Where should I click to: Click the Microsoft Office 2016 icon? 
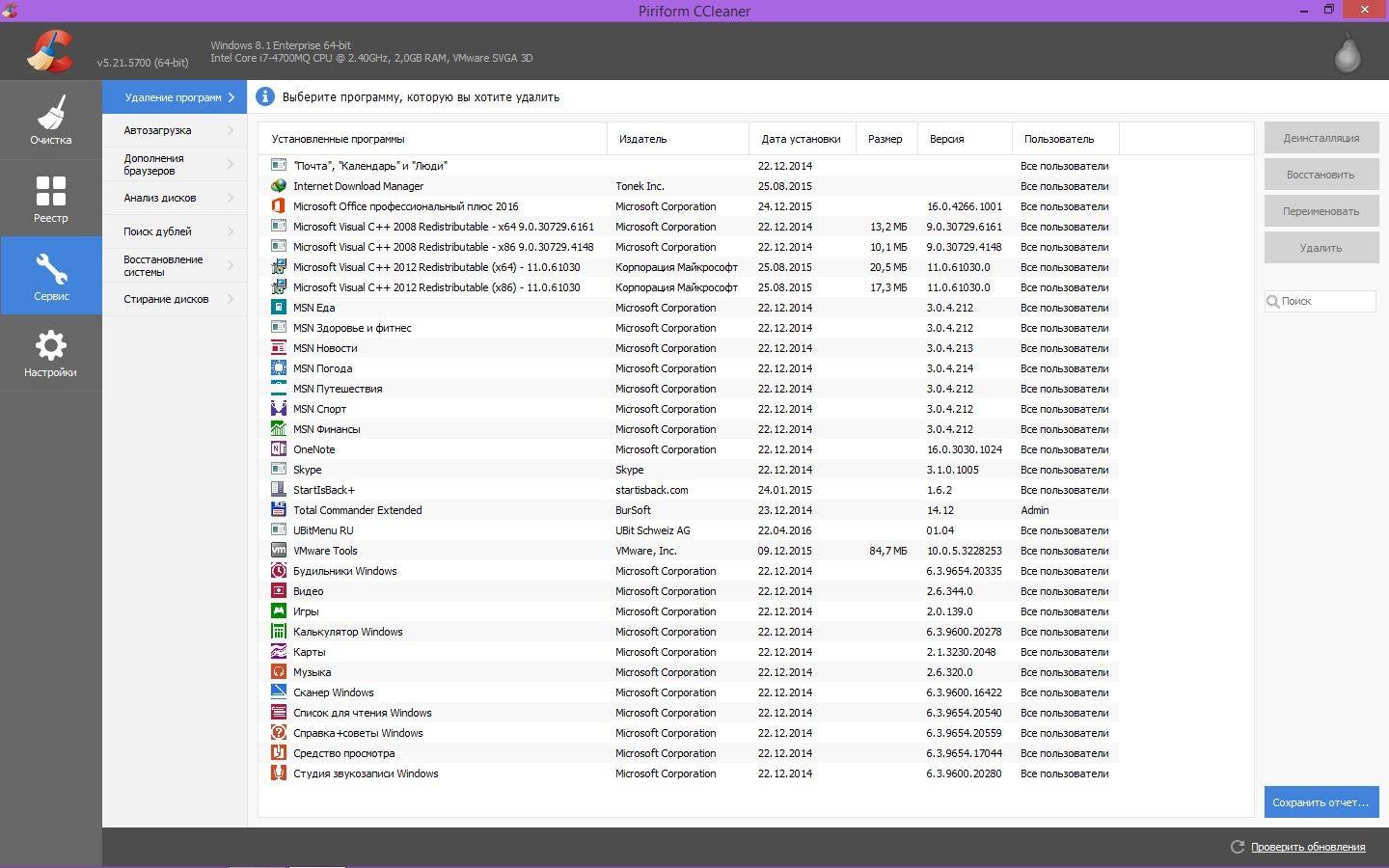pyautogui.click(x=279, y=206)
